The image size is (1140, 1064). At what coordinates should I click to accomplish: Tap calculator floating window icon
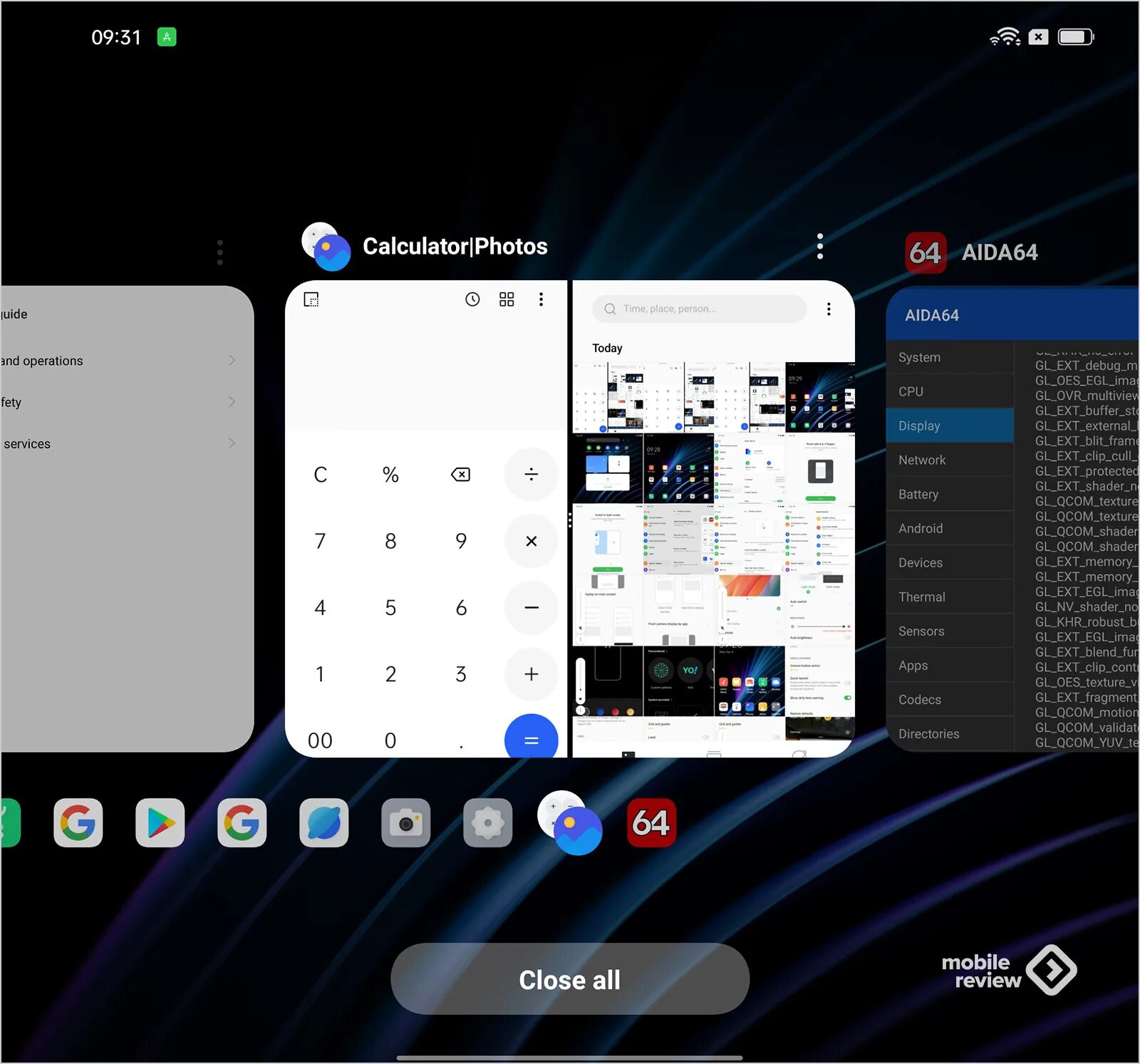click(311, 299)
